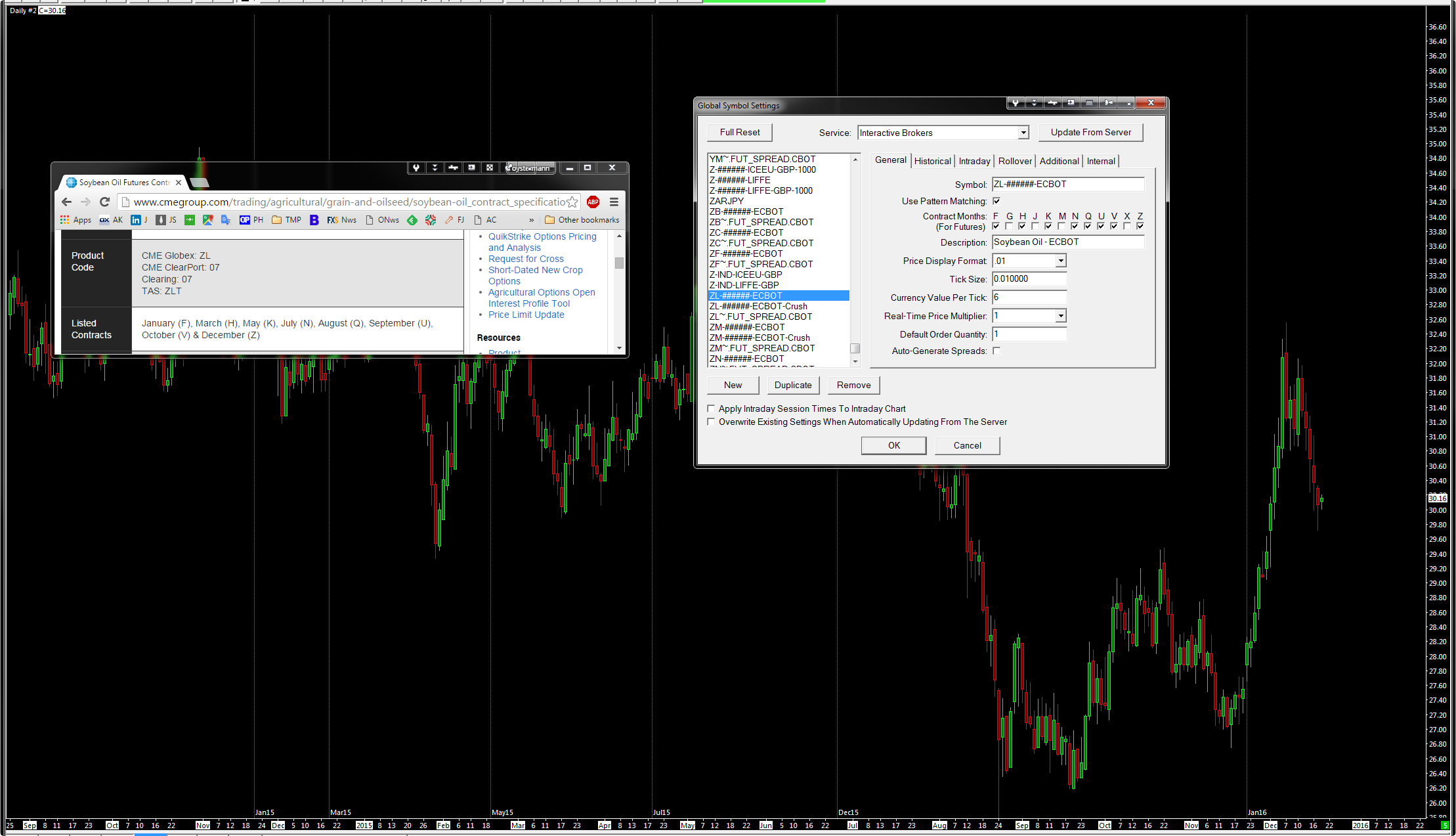Open the Price Display Format dropdown

[x=1060, y=261]
